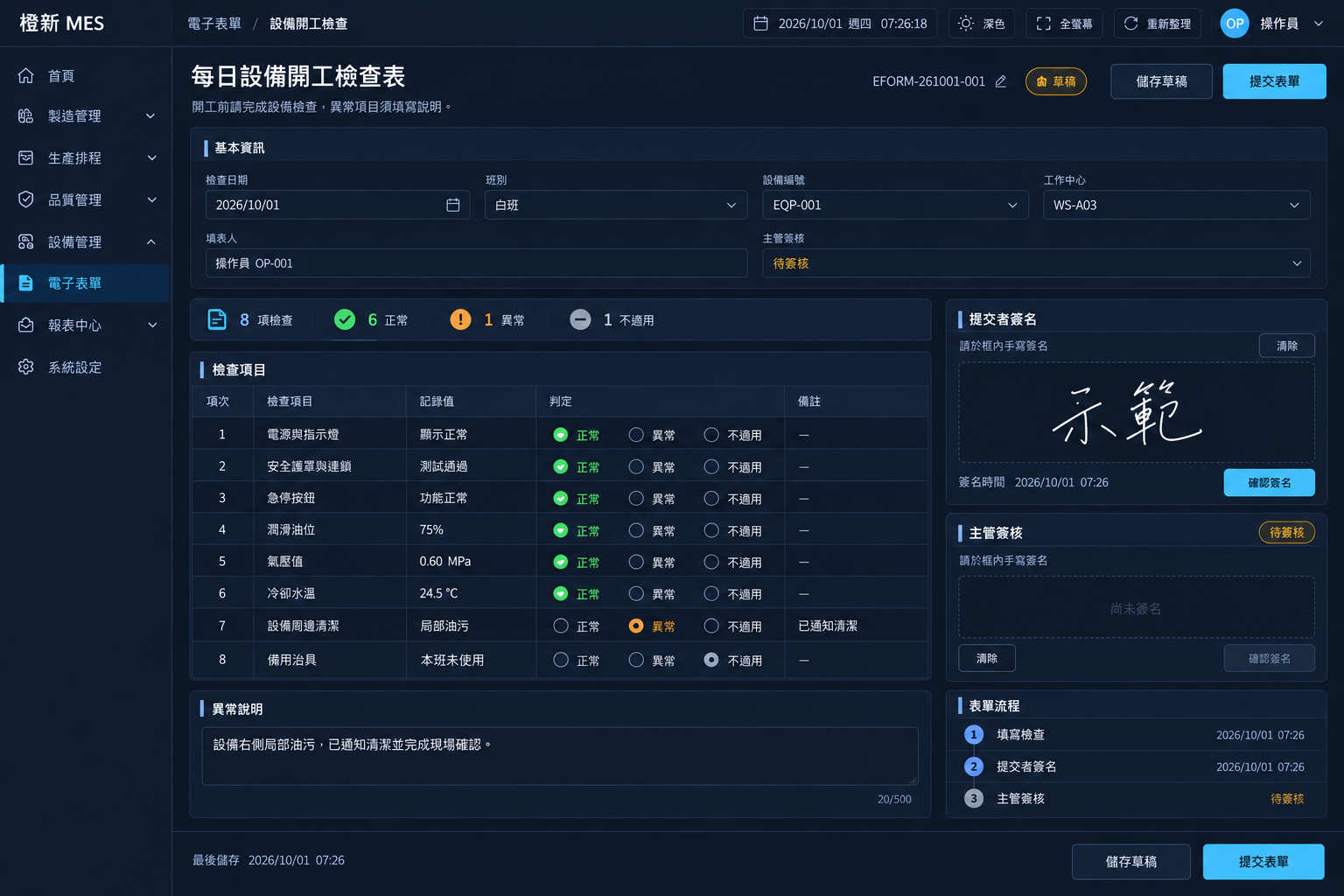The image size is (1344, 896).
Task: Expand the 品質管理 menu chevron
Action: point(151,199)
